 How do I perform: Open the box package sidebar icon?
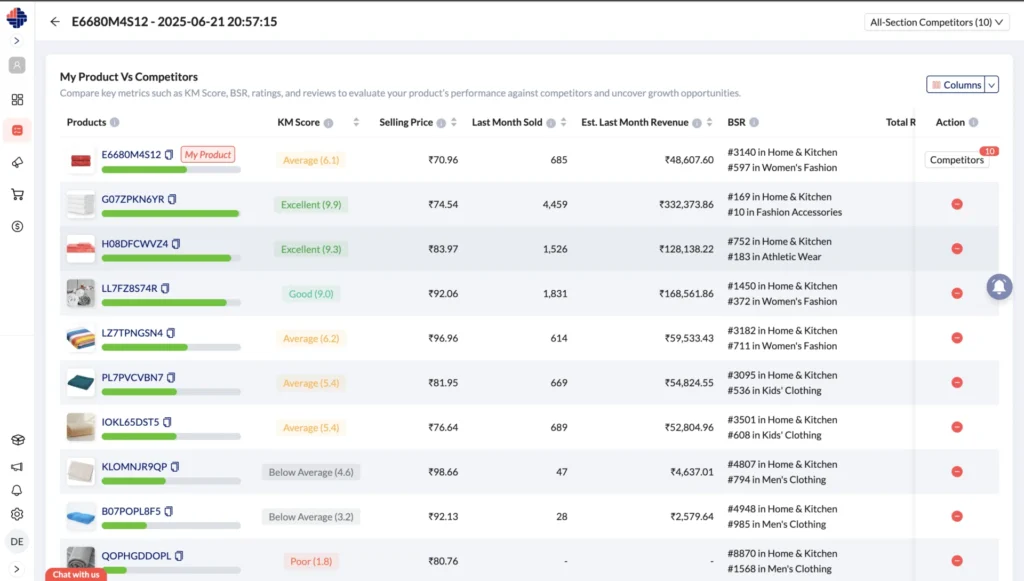click(18, 440)
